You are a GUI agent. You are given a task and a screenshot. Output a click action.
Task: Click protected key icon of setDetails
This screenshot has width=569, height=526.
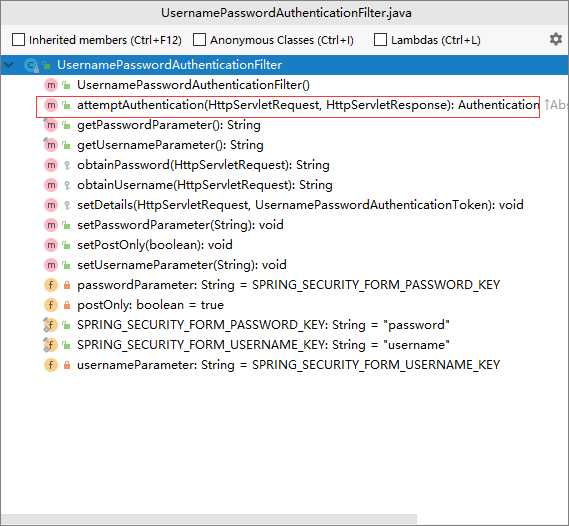click(x=66, y=205)
